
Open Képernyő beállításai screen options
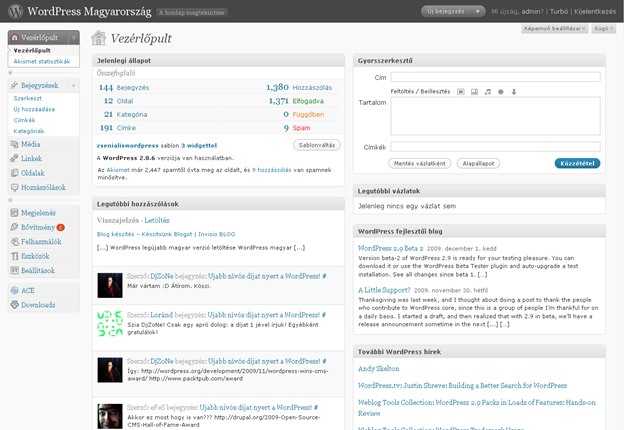pos(554,29)
